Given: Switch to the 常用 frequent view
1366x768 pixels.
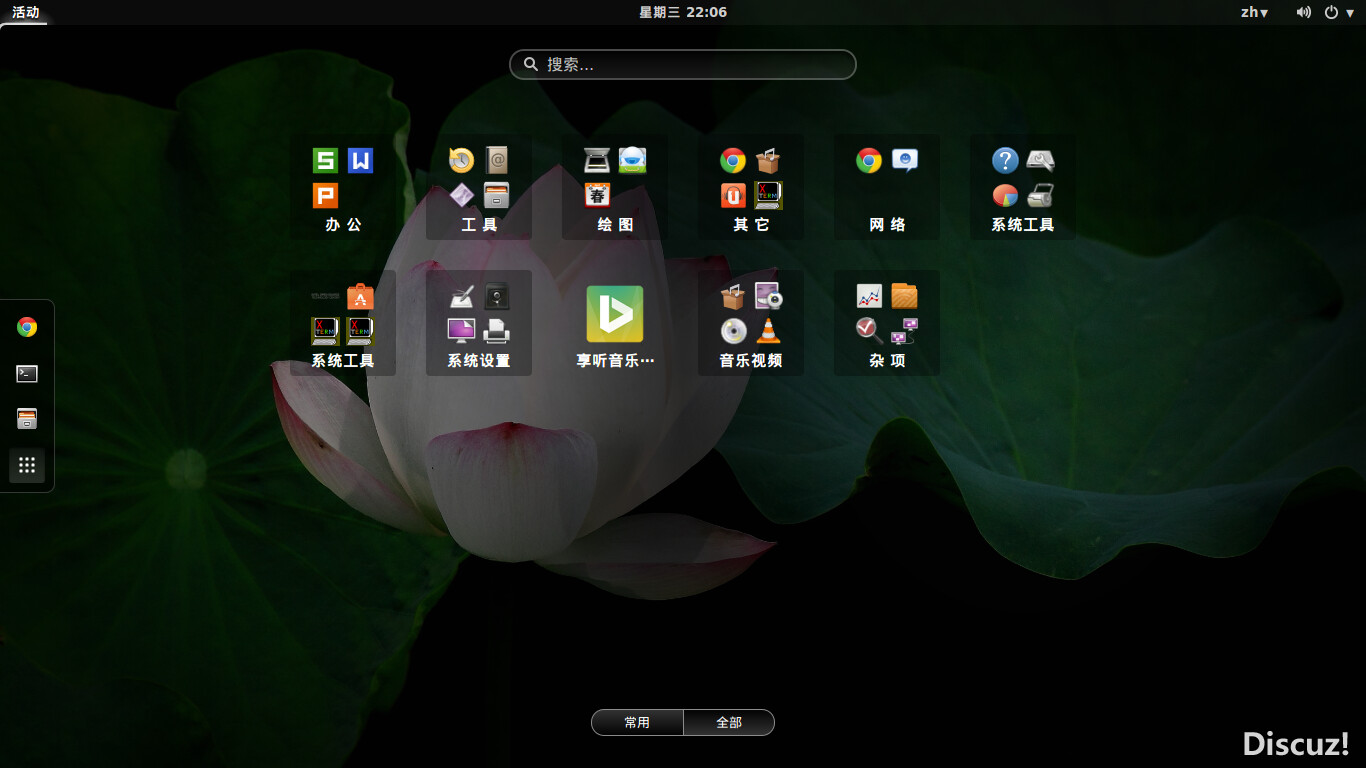Looking at the screenshot, I should click(637, 723).
